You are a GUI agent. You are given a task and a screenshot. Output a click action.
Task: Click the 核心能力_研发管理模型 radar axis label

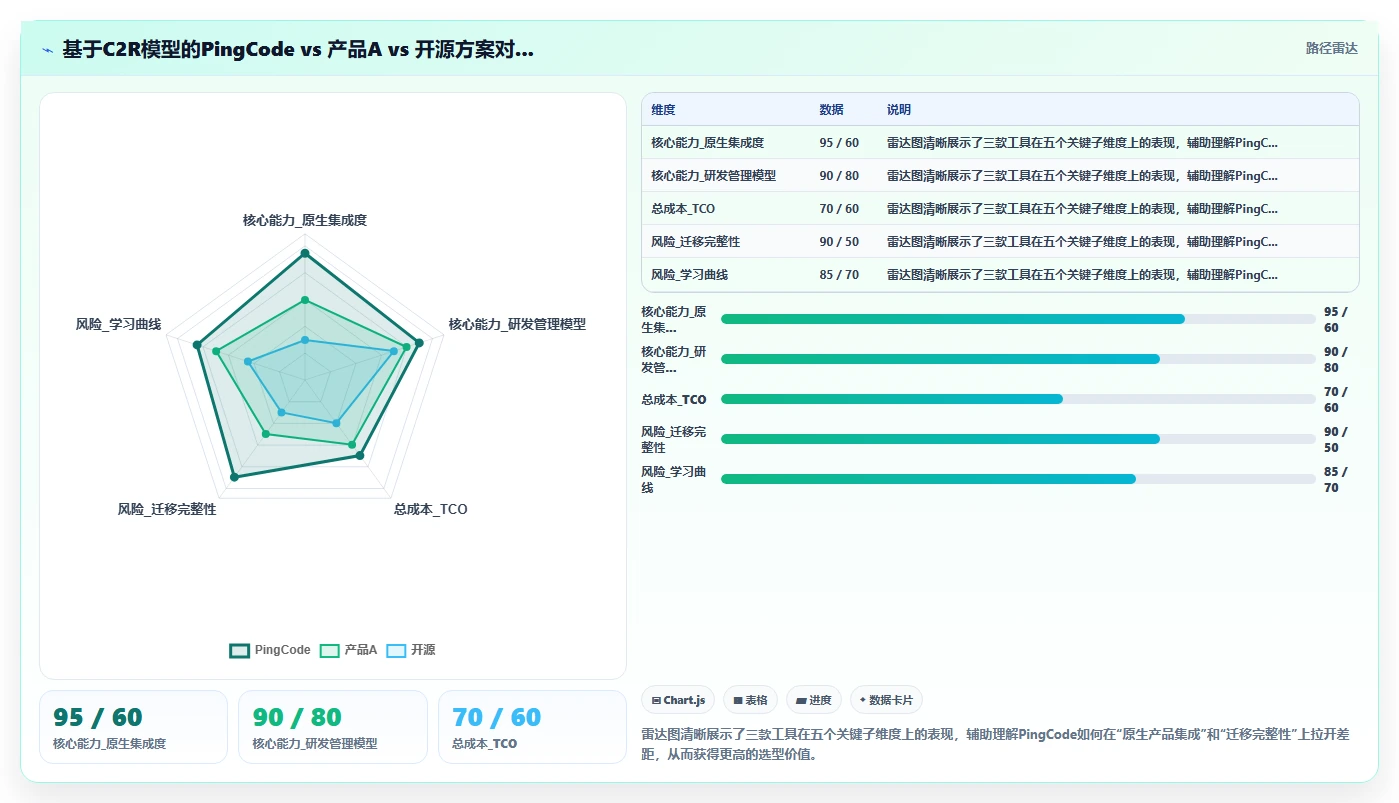coord(517,324)
